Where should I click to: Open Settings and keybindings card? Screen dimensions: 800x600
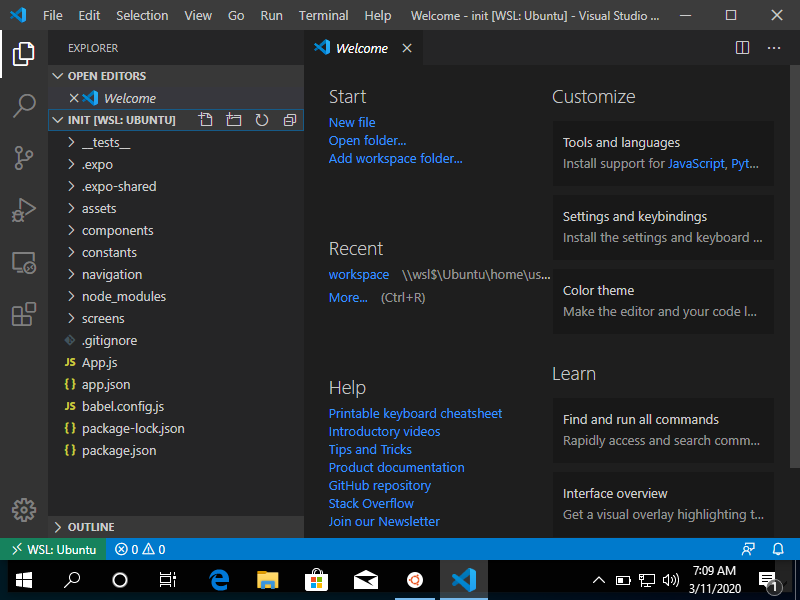(663, 227)
